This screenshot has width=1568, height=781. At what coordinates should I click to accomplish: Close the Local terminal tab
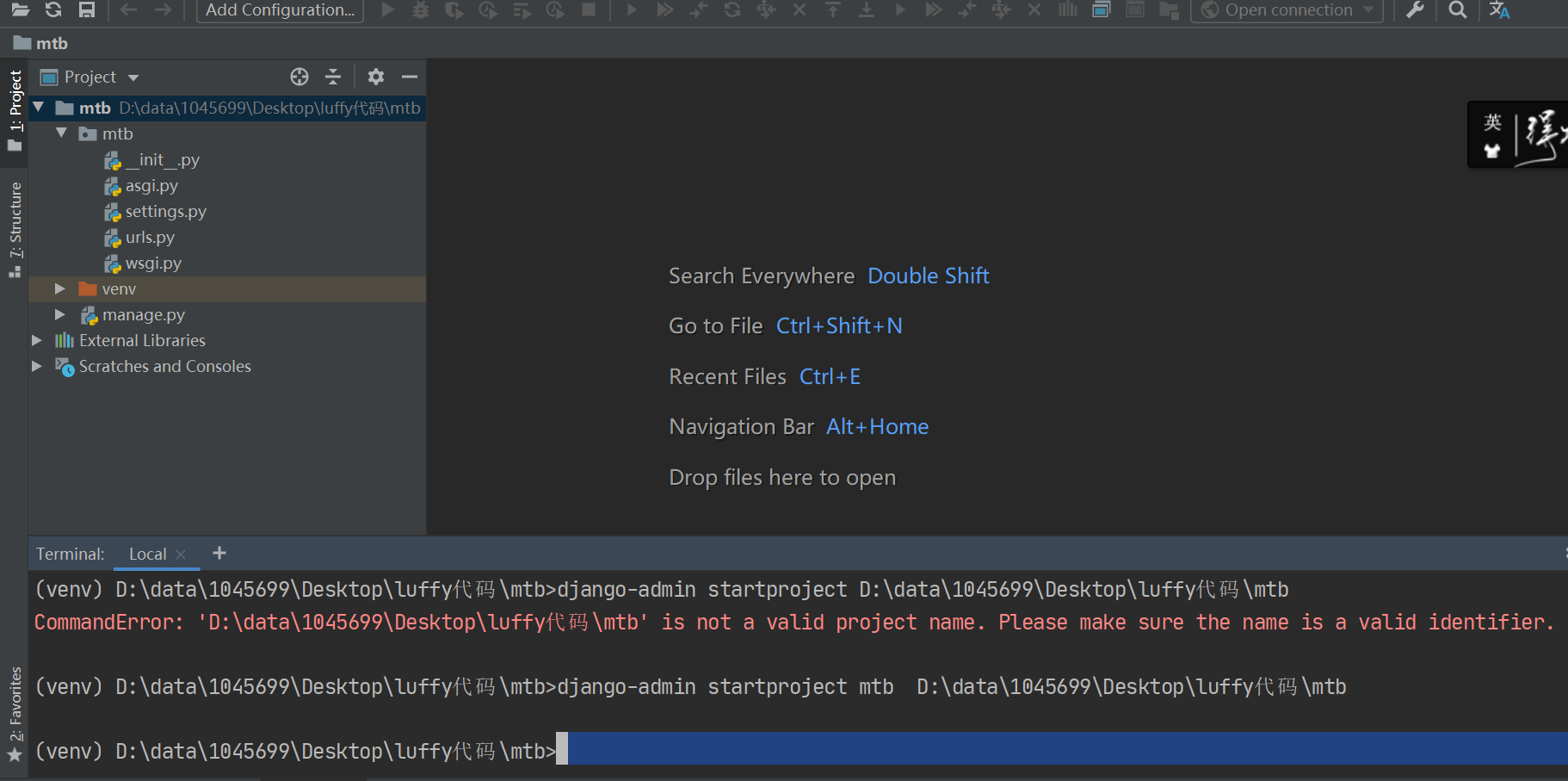(181, 555)
